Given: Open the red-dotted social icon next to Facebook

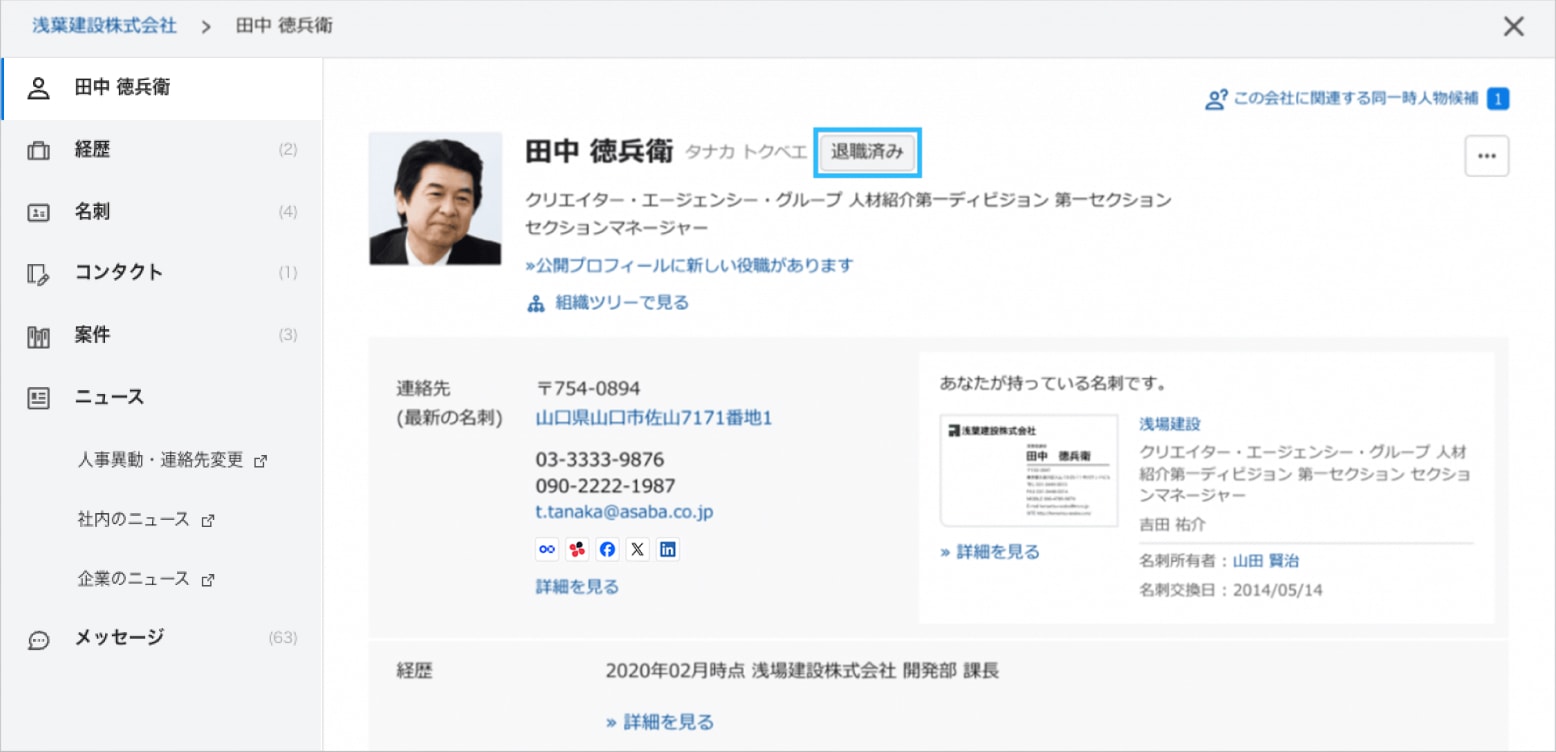Looking at the screenshot, I should point(577,549).
